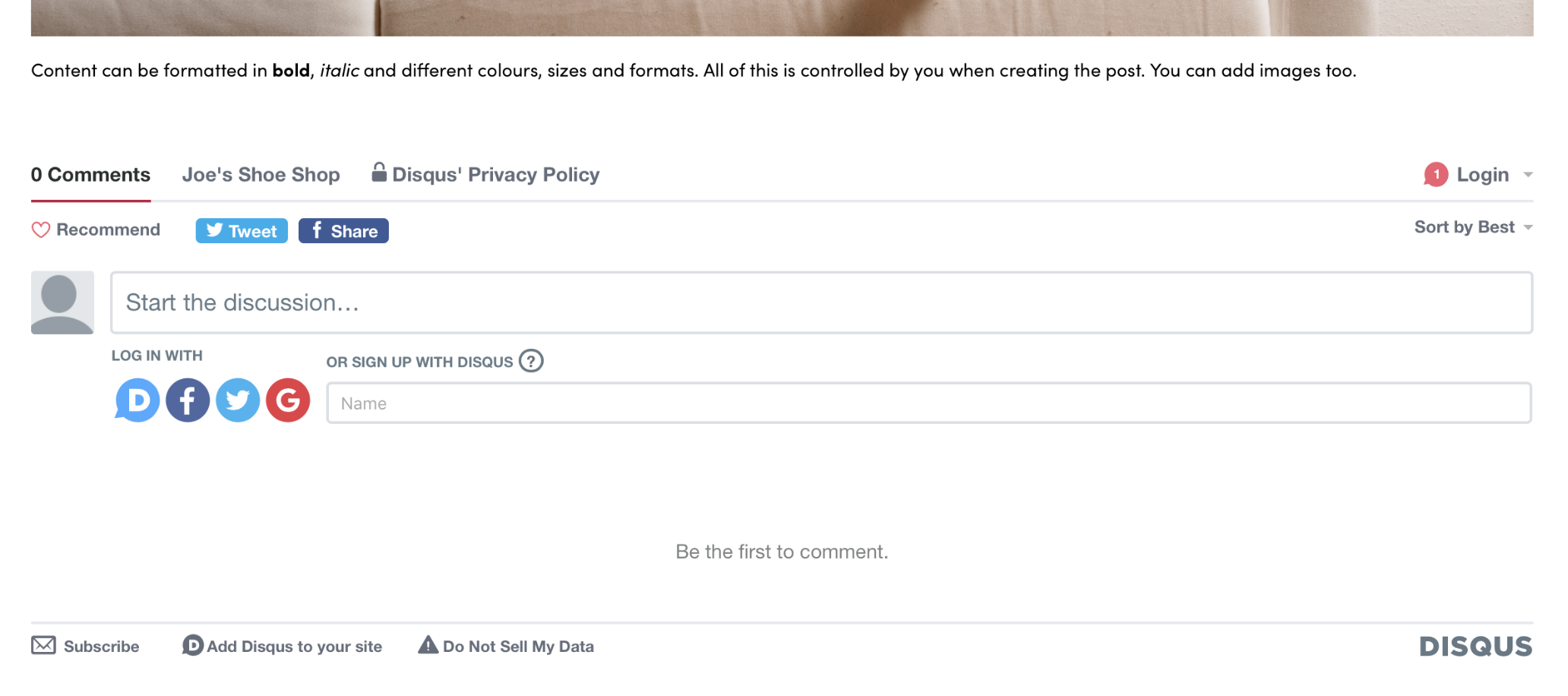Image resolution: width=1568 pixels, height=696 pixels.
Task: Click the Subscribe envelope icon
Action: tap(43, 646)
